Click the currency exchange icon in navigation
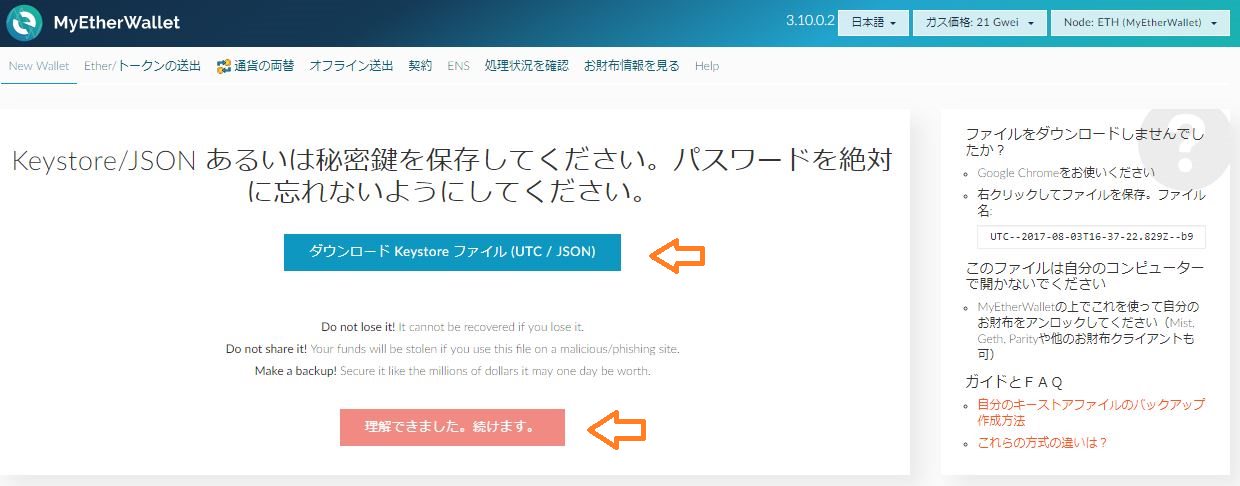Image resolution: width=1240 pixels, height=486 pixels. 224,66
